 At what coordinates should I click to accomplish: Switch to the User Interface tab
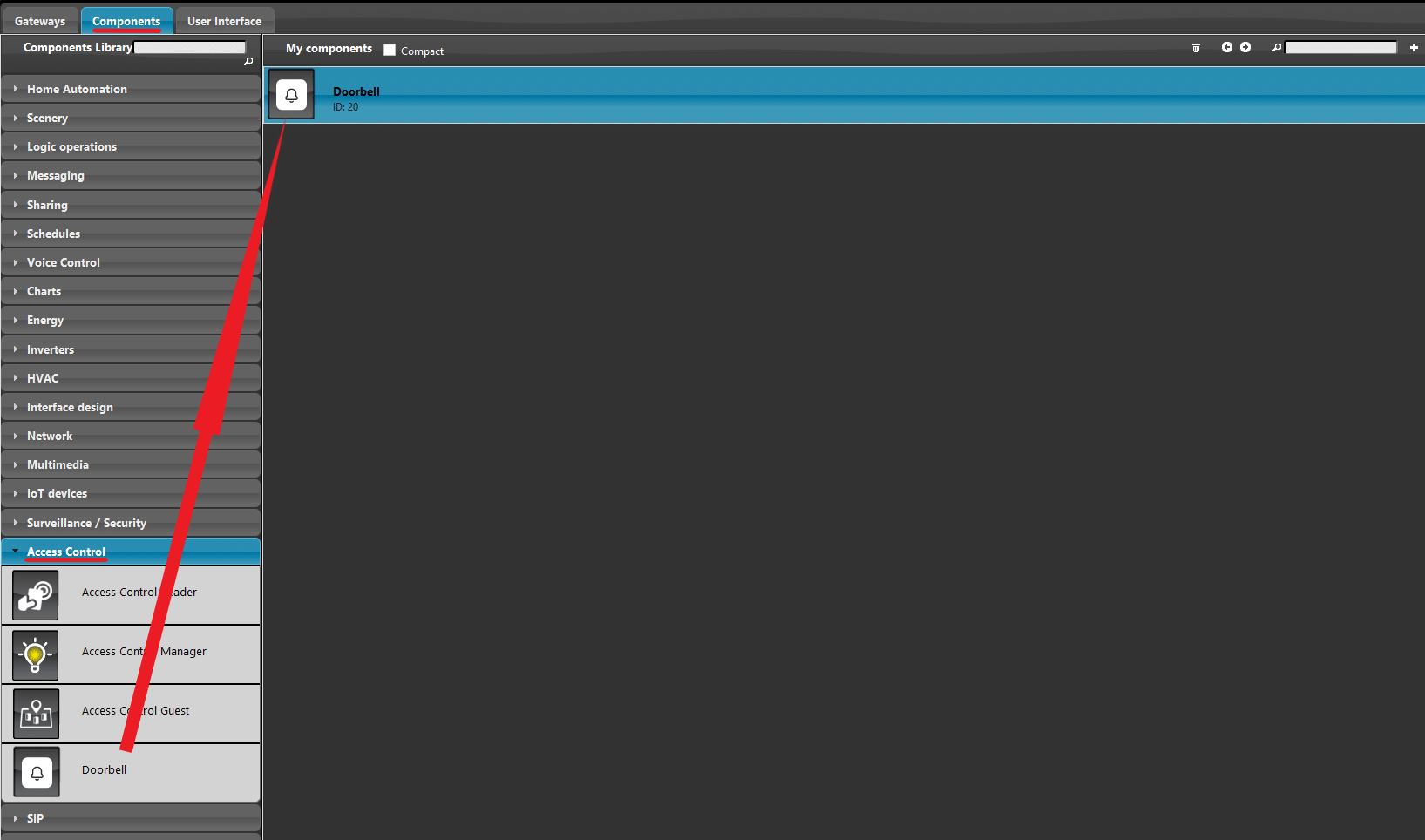pos(224,21)
